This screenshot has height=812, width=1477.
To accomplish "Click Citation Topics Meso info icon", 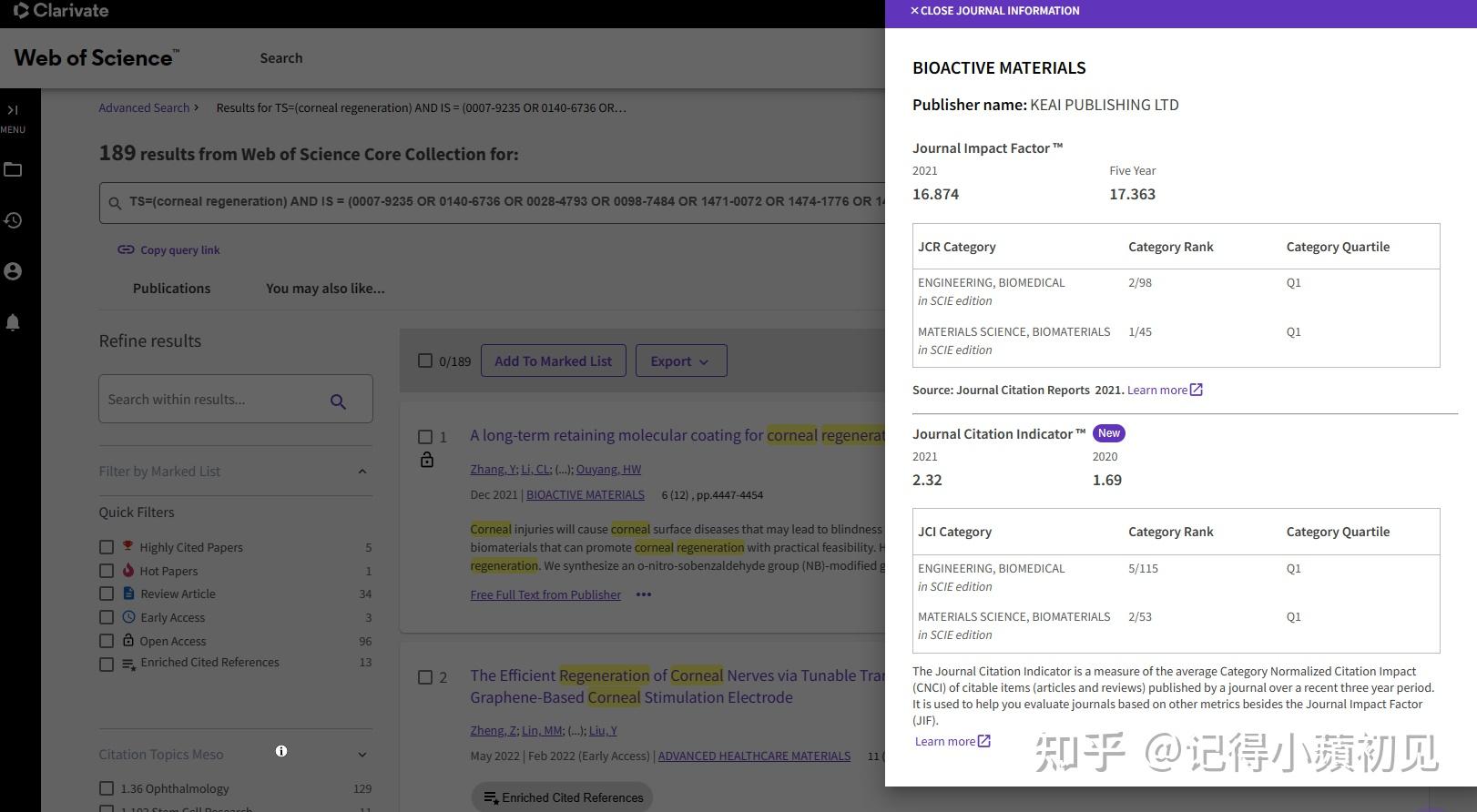I will click(281, 751).
